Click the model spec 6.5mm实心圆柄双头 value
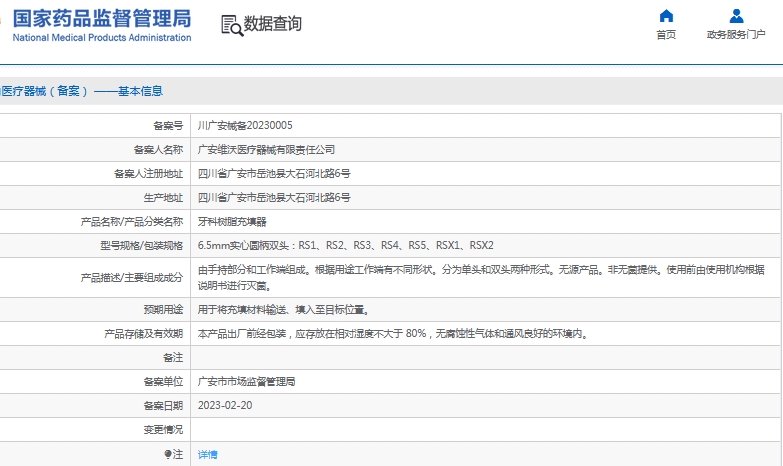This screenshot has width=783, height=466. (x=346, y=245)
